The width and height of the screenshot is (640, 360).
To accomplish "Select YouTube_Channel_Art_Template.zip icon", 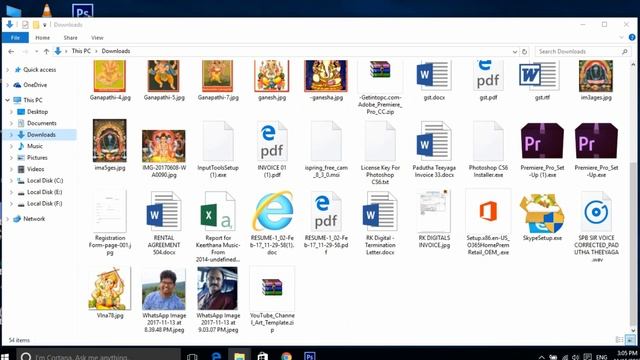I will click(x=272, y=289).
